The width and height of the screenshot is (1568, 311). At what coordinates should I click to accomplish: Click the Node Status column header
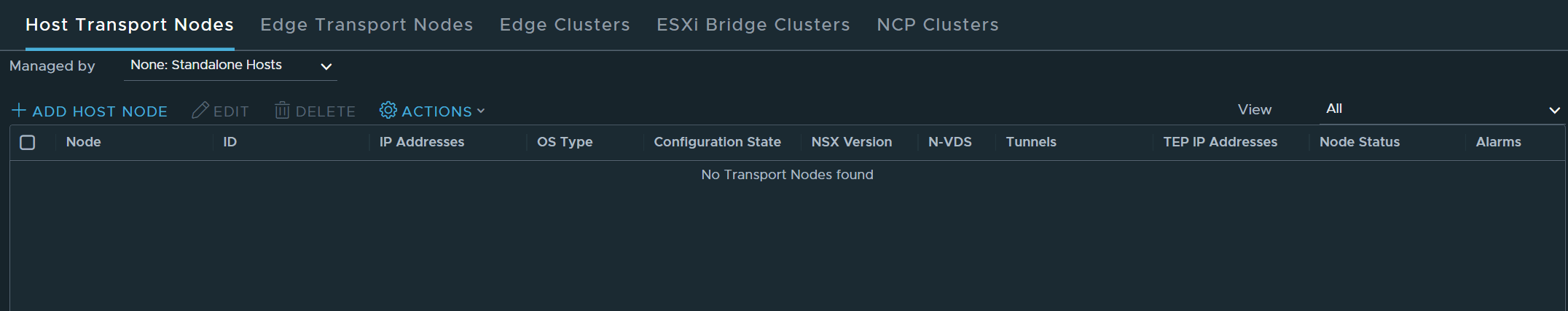pyautogui.click(x=1360, y=142)
